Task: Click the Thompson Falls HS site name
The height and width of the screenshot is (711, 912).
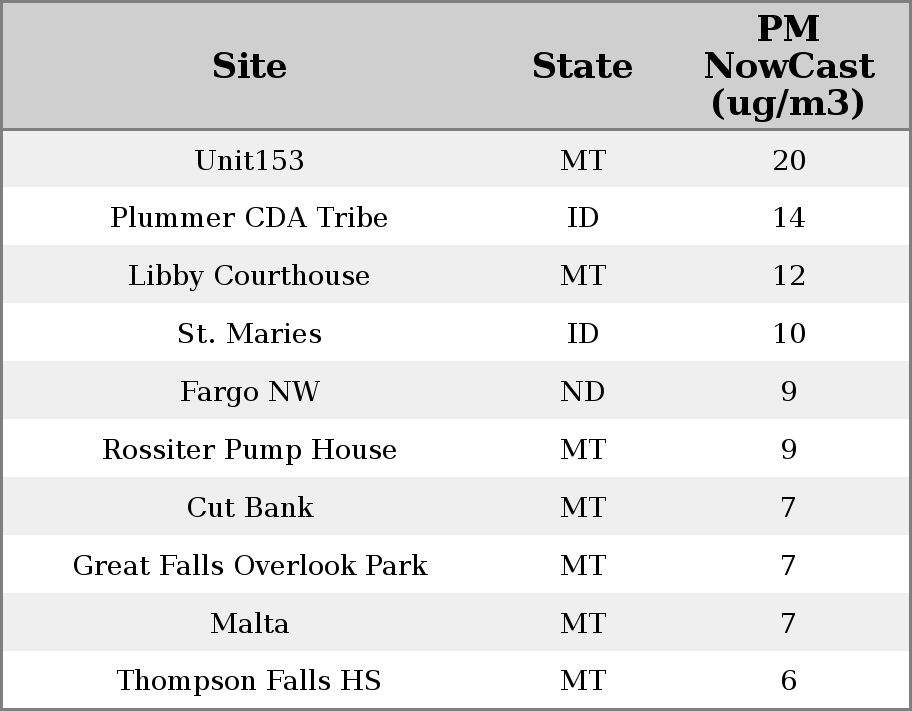Action: [x=249, y=681]
